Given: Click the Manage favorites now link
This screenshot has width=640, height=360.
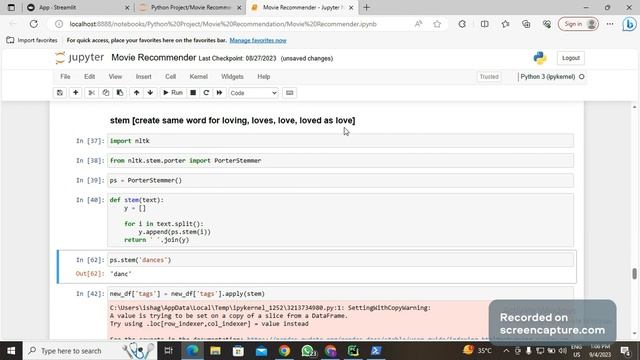Looking at the screenshot, I should [x=258, y=40].
